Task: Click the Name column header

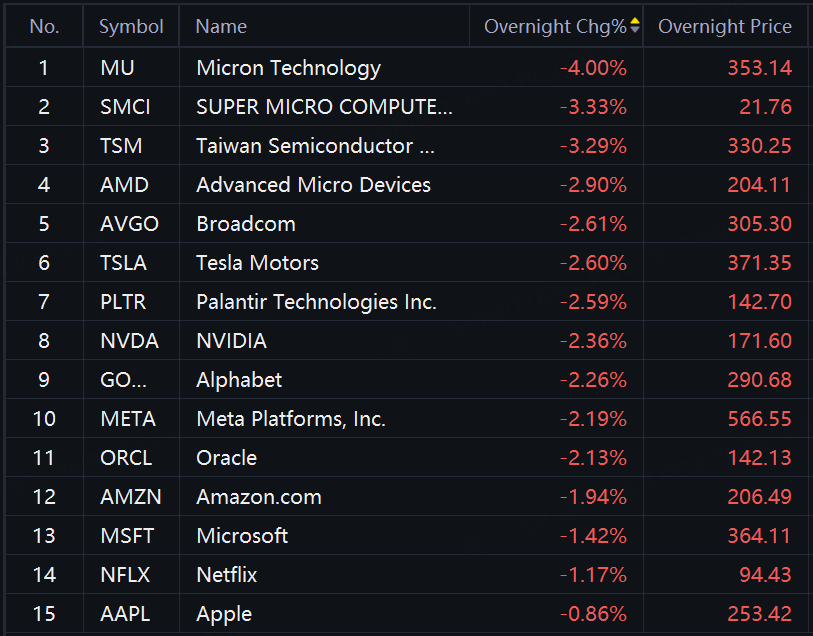Action: click(221, 27)
